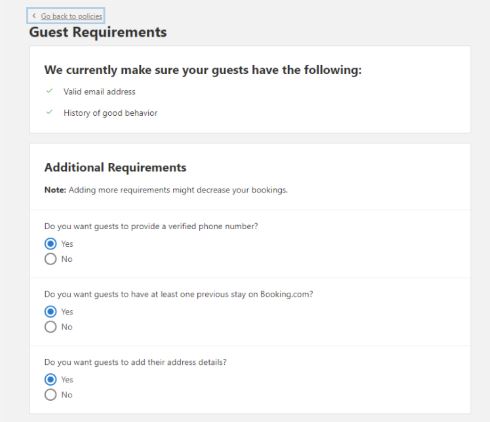Click 'No' text label under address details
Viewport: 490px width, 422px height.
coord(67,395)
